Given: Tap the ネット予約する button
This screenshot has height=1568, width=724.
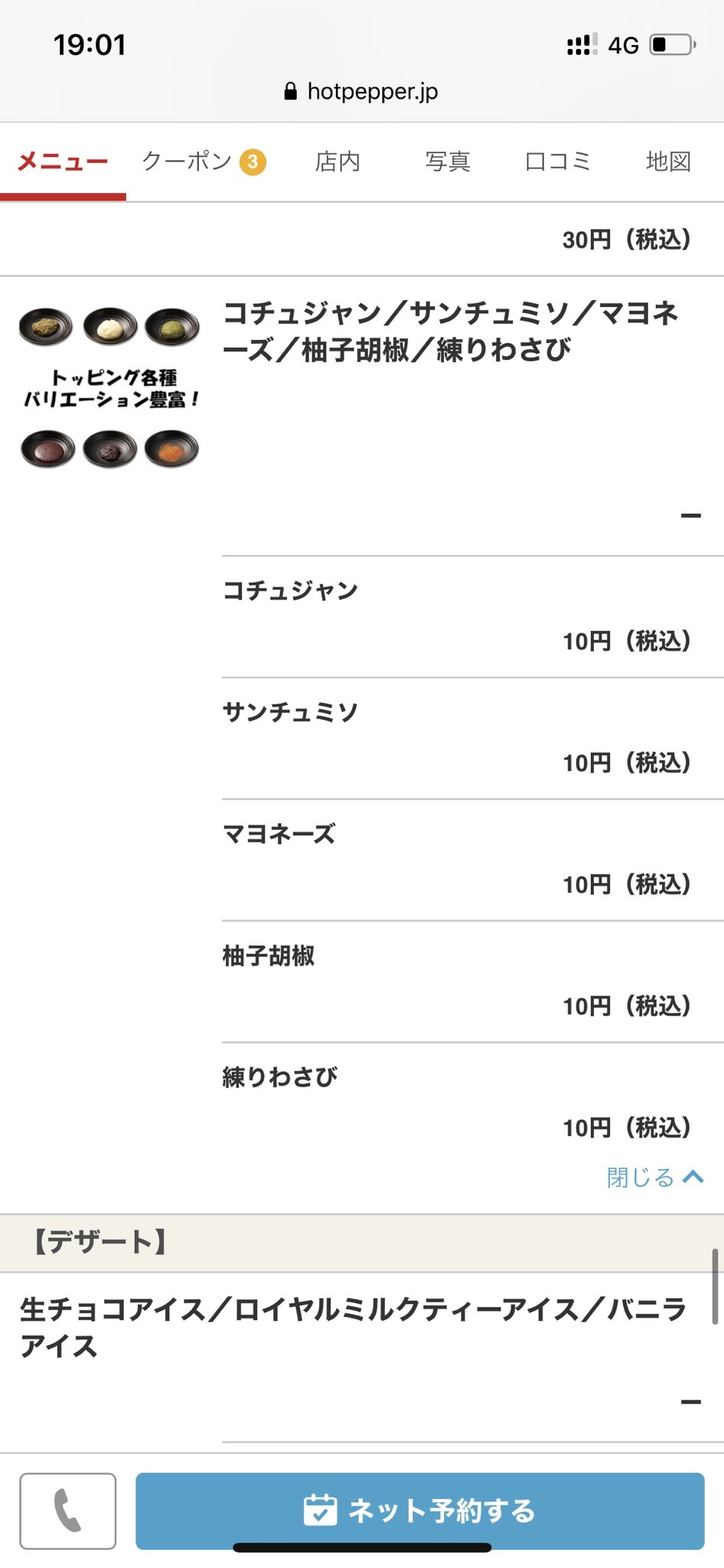Looking at the screenshot, I should coord(420,1511).
